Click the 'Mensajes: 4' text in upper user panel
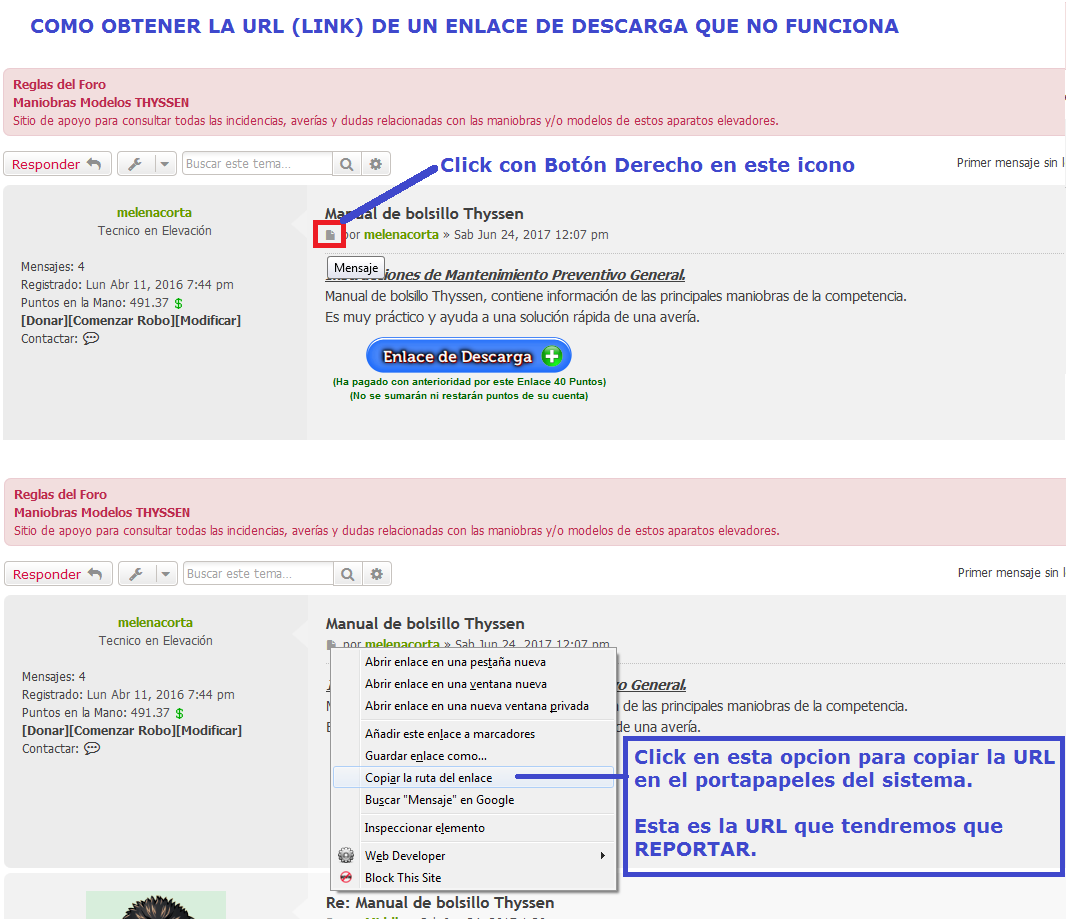 [52, 267]
